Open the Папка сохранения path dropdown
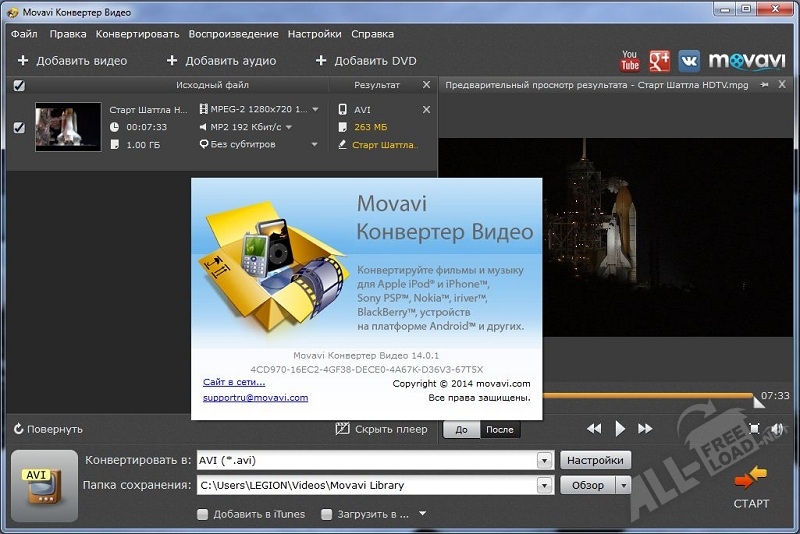 click(544, 486)
